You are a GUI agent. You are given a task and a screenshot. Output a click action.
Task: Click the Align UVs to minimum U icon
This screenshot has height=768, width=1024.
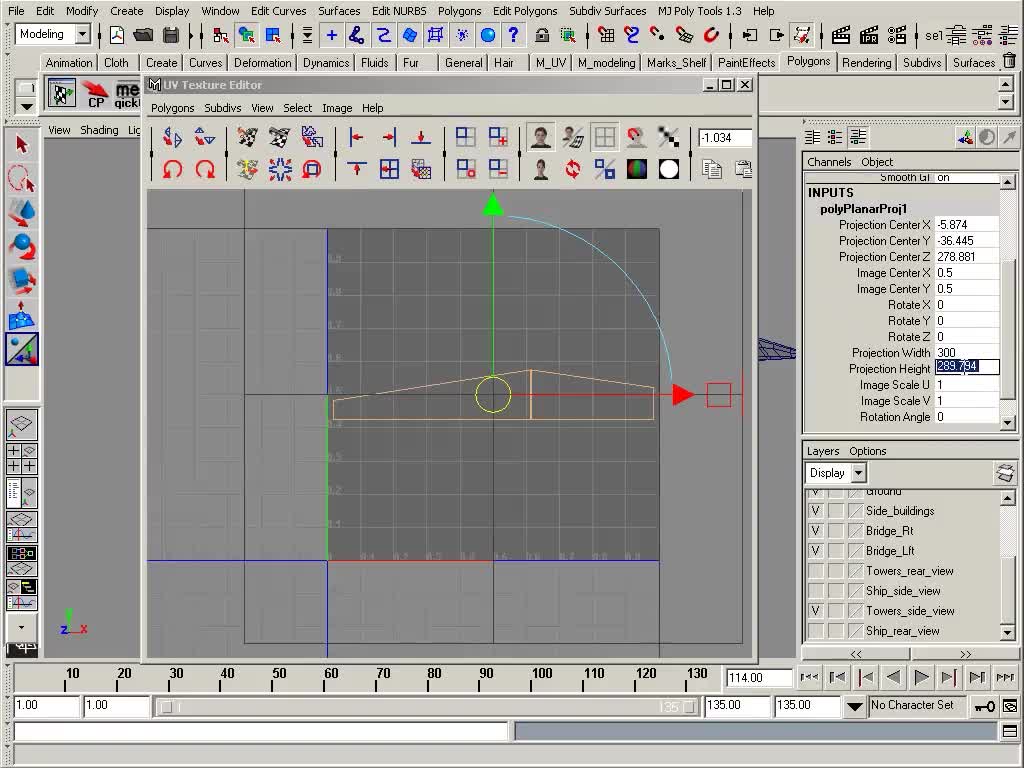coord(357,137)
